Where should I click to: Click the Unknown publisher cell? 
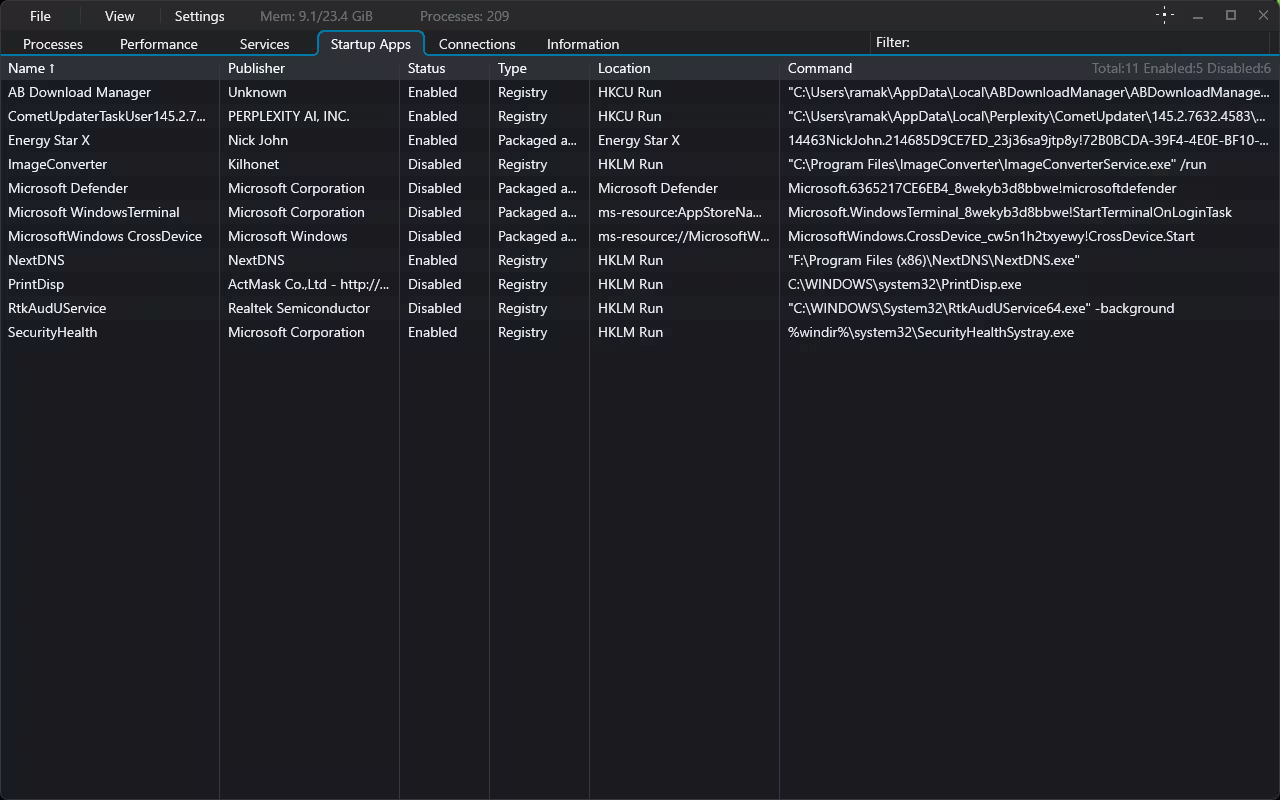click(x=257, y=92)
